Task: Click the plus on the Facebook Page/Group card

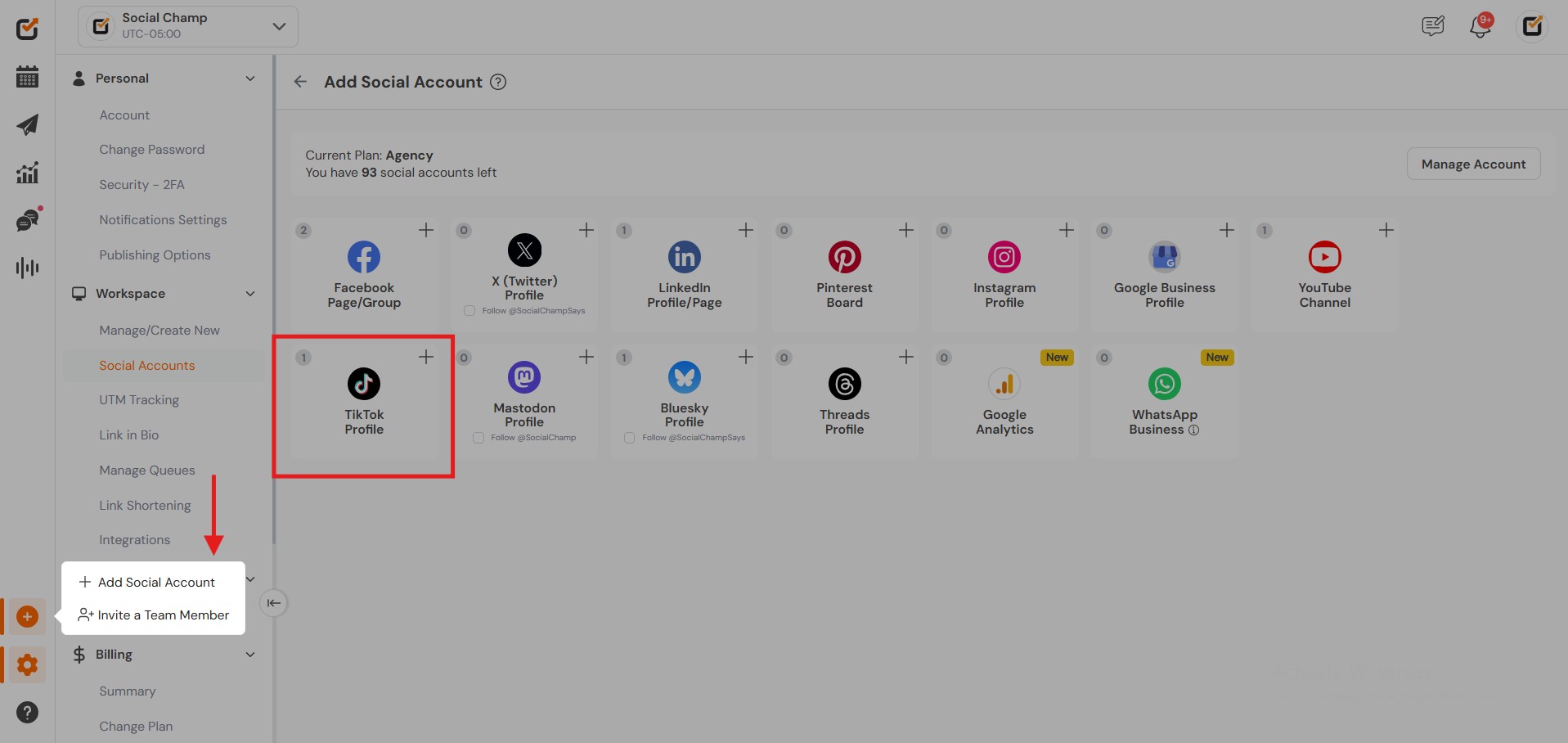Action: (426, 231)
